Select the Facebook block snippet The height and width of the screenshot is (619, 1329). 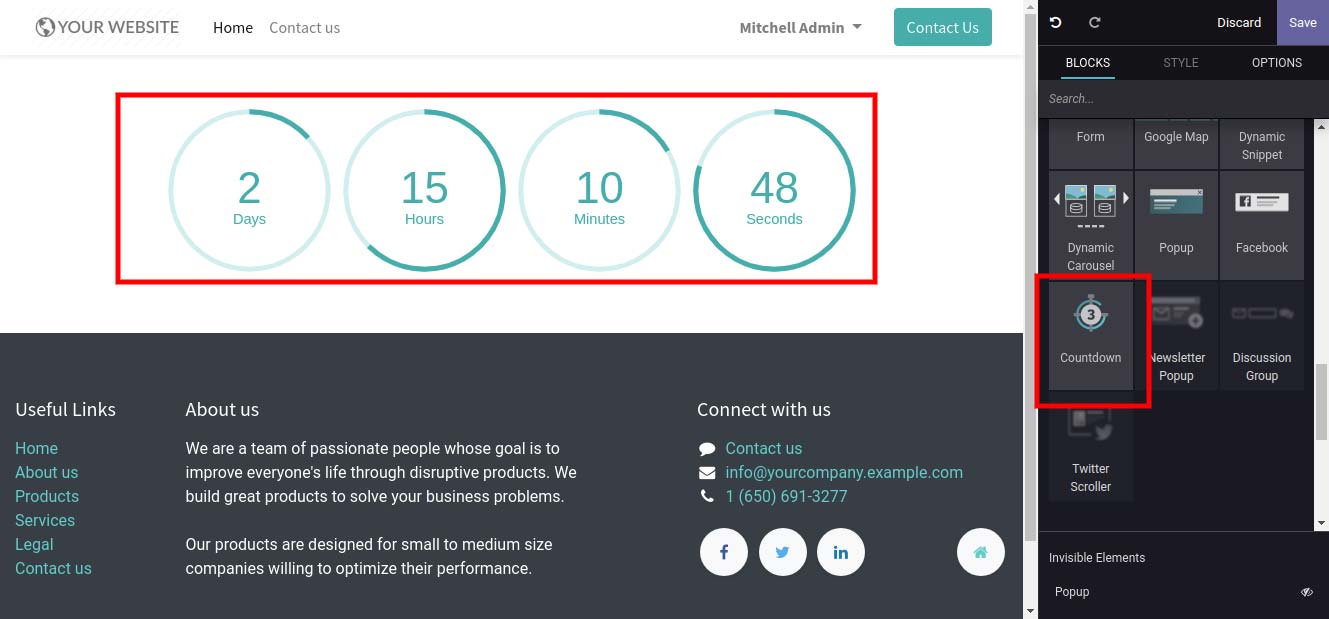[x=1262, y=225]
